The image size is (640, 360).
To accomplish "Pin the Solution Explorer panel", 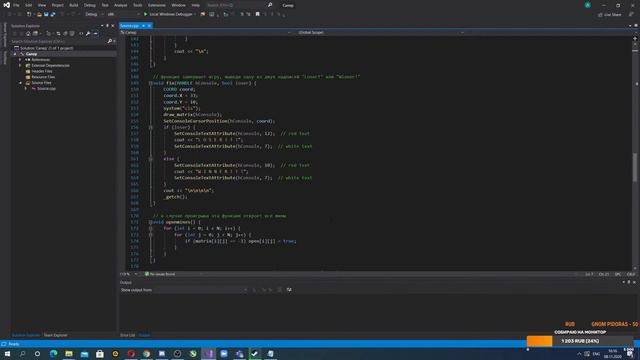I will pyautogui.click(x=107, y=26).
